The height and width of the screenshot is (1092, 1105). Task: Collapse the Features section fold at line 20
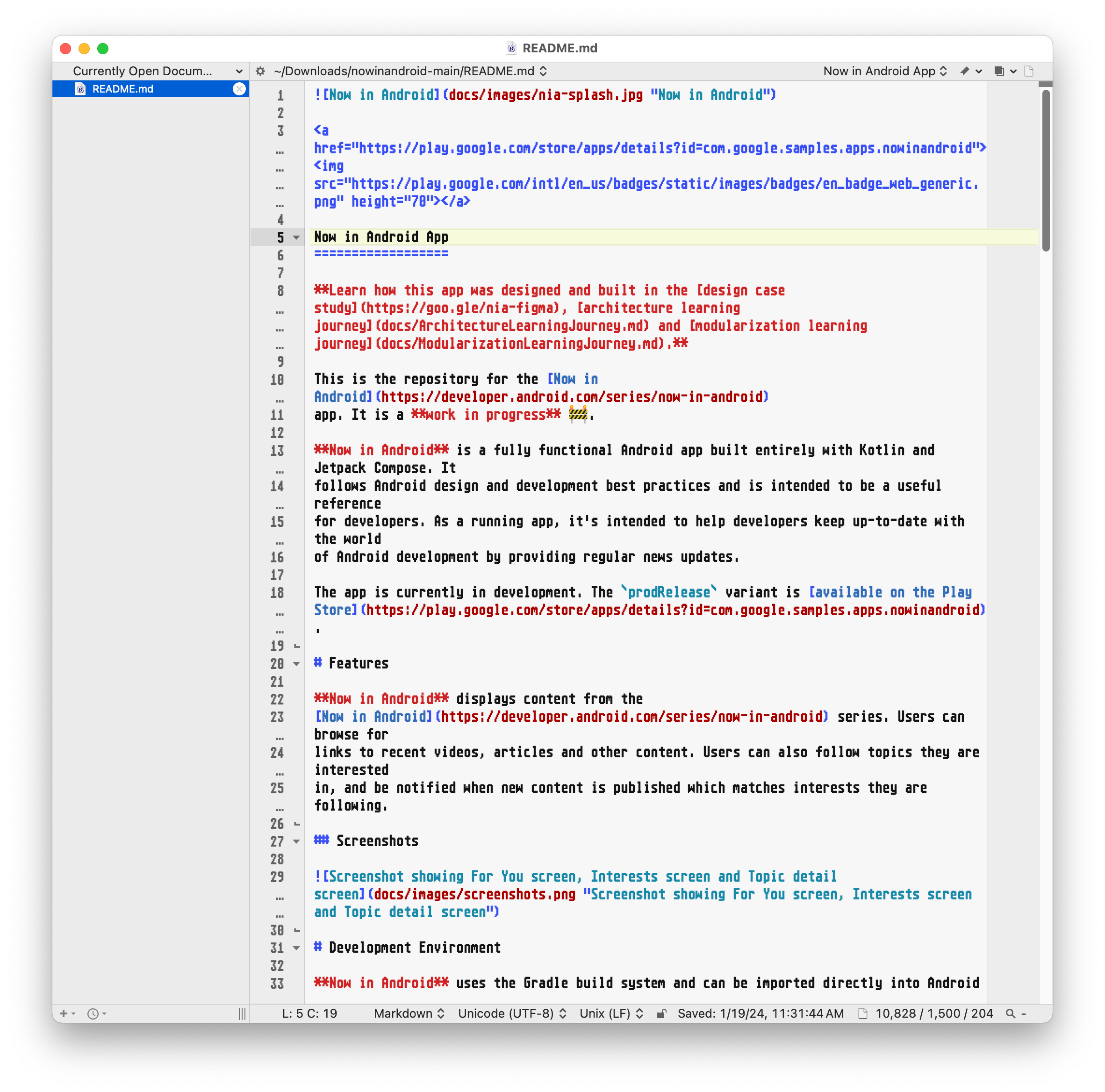[x=296, y=663]
